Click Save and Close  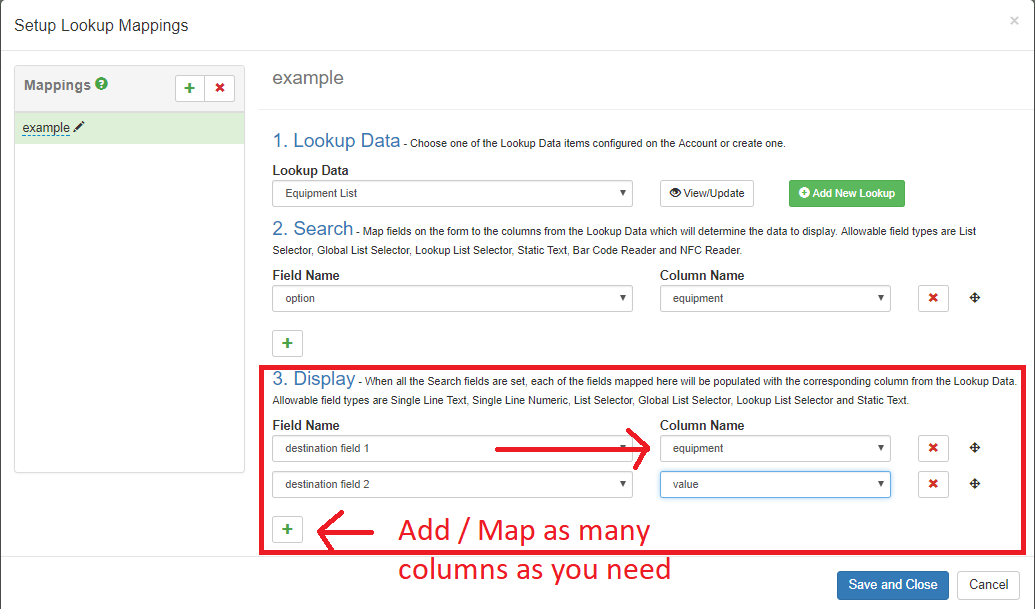(892, 584)
